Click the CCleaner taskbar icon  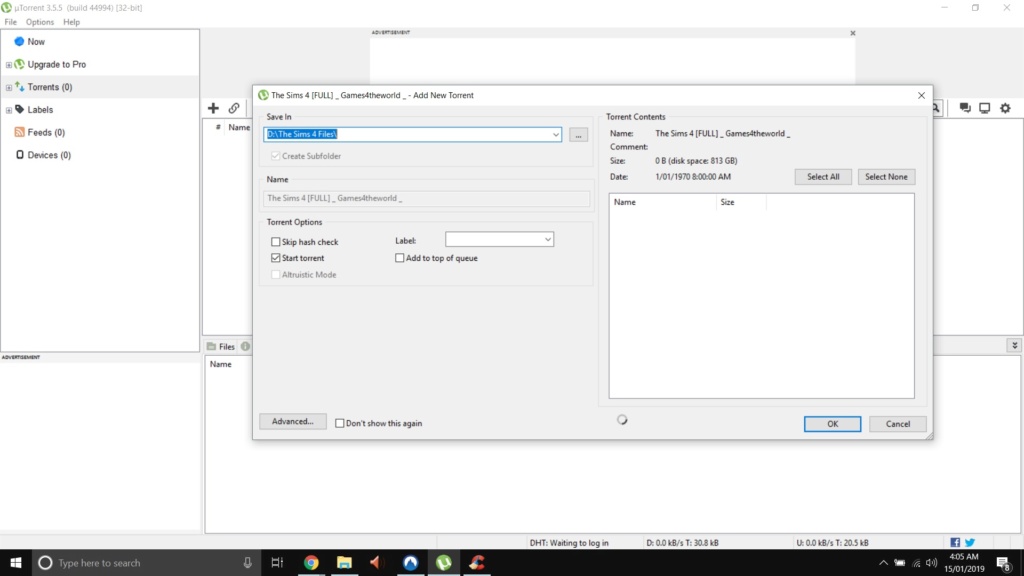pyautogui.click(x=477, y=562)
